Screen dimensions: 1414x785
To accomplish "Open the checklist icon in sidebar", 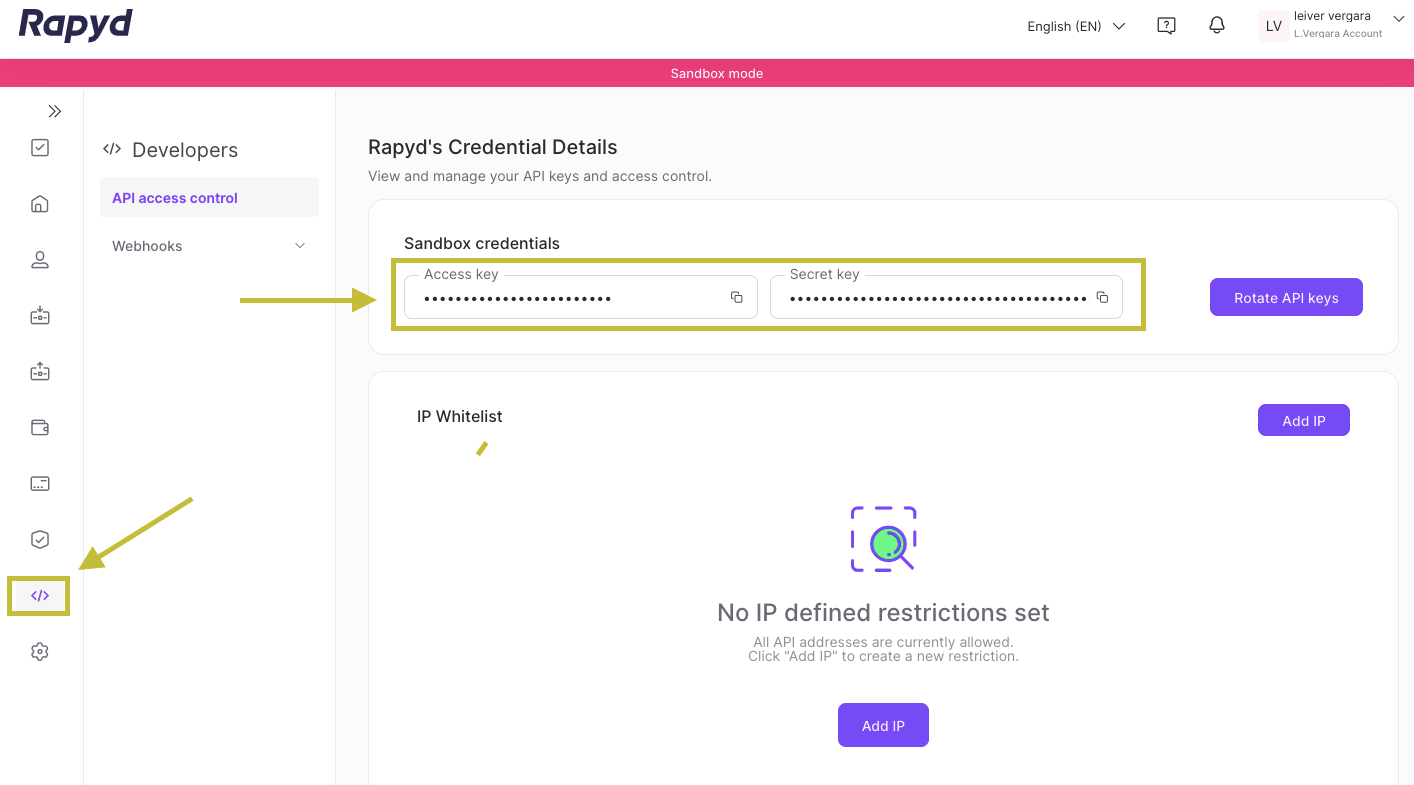I will point(40,148).
